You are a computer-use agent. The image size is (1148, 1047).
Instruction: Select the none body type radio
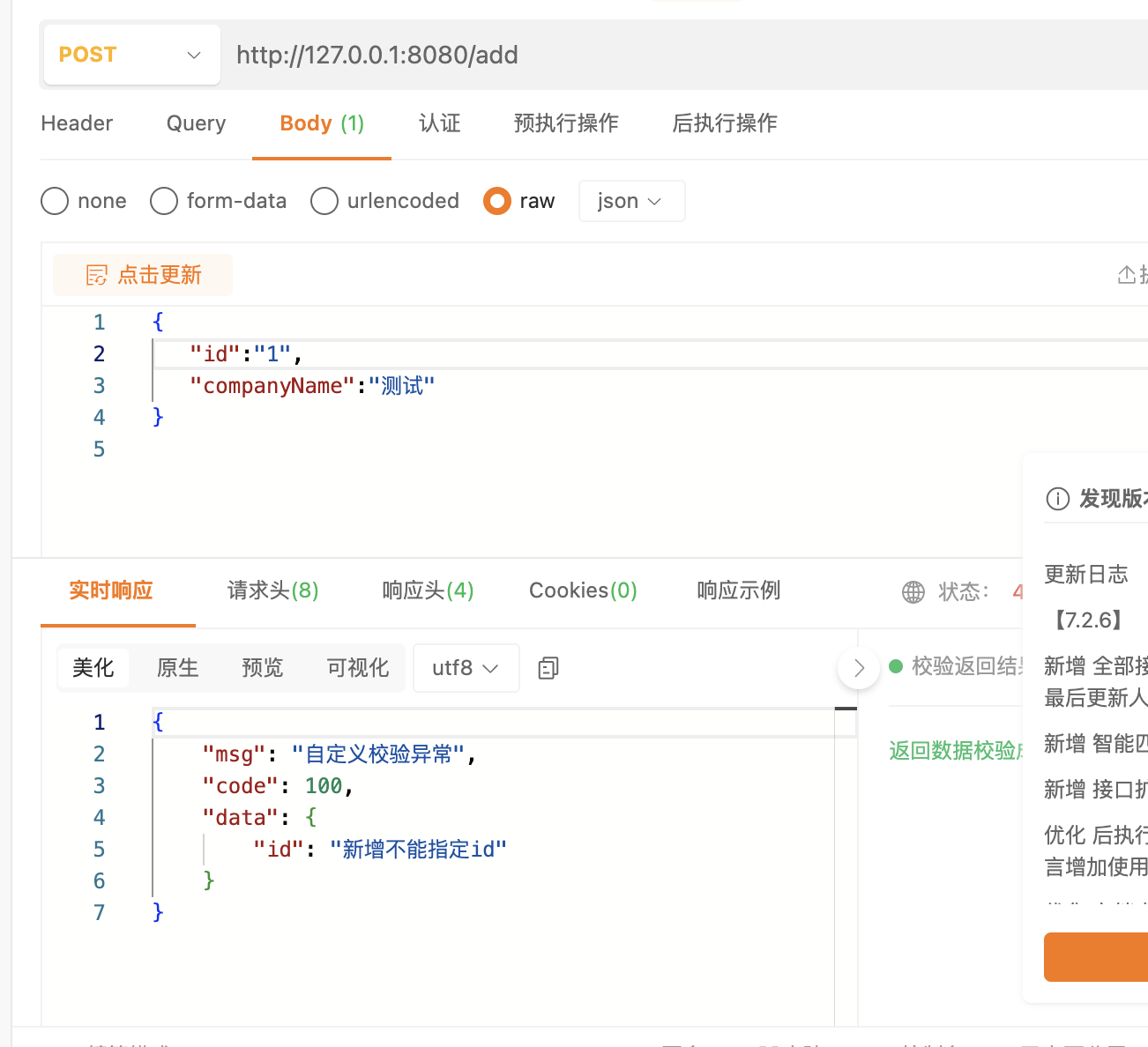click(55, 201)
